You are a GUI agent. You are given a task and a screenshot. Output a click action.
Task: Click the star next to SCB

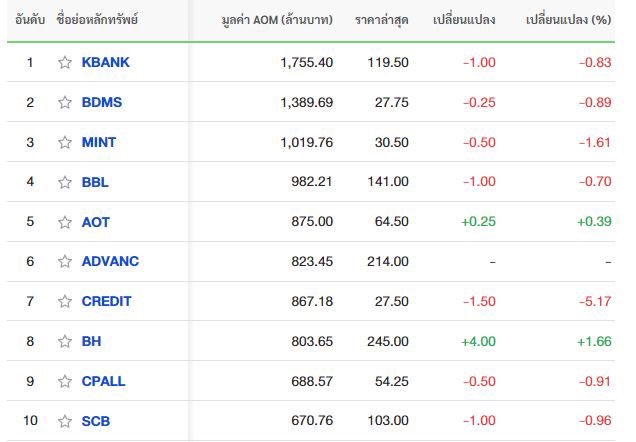[65, 421]
